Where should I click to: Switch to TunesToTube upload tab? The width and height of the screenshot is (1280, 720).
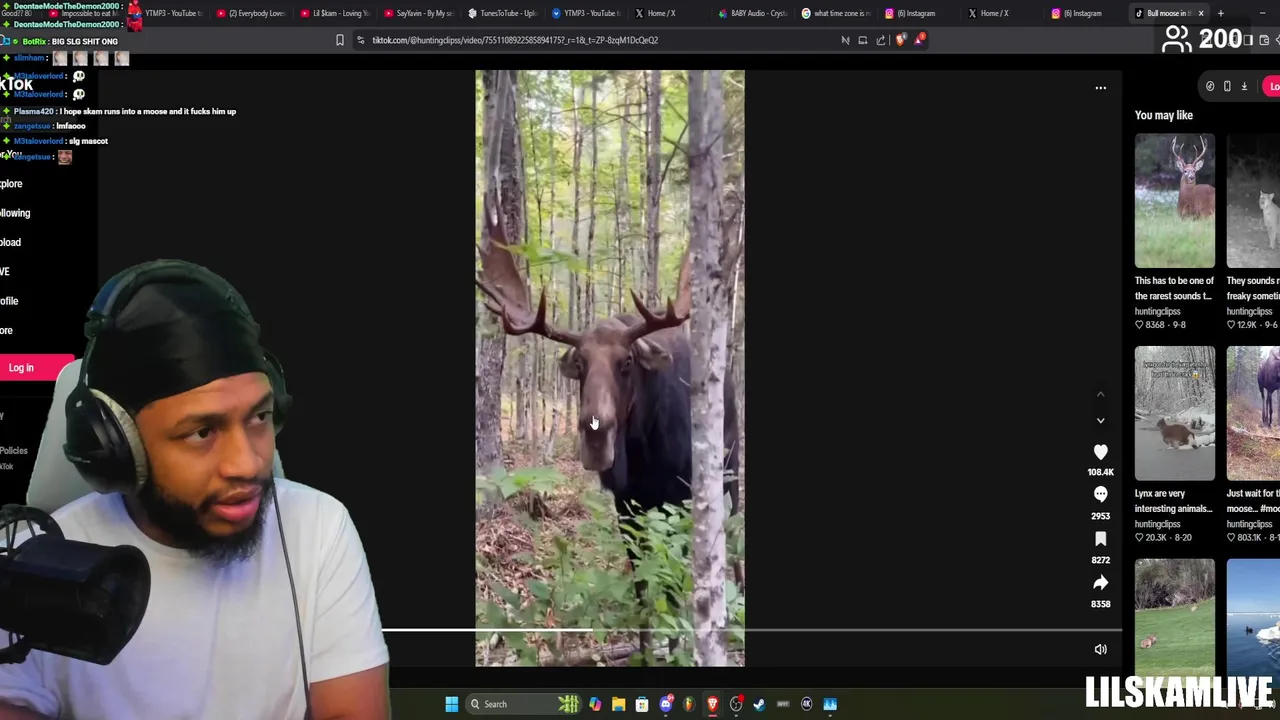click(x=502, y=13)
